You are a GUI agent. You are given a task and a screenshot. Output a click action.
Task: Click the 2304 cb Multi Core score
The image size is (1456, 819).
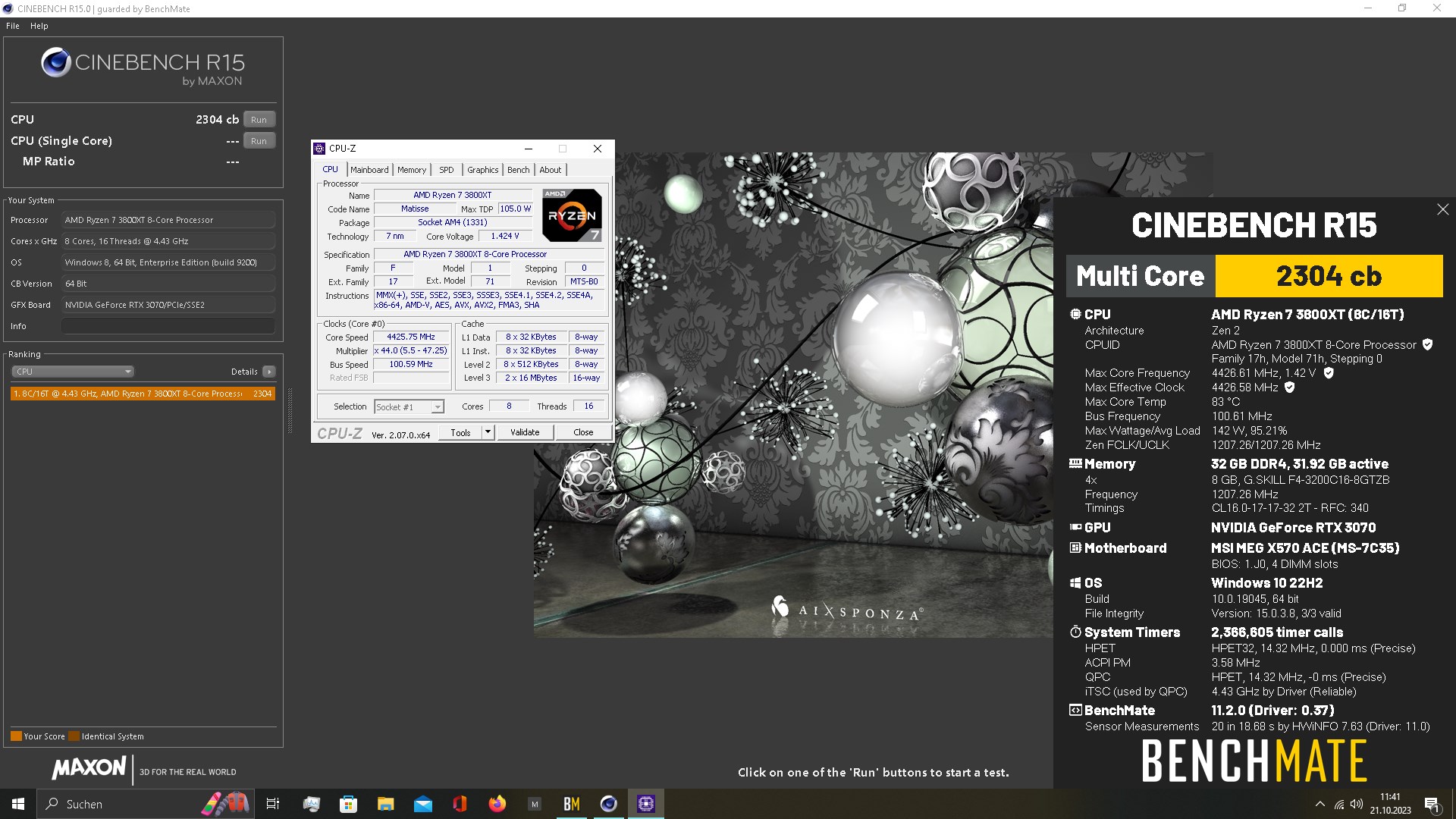click(1329, 276)
